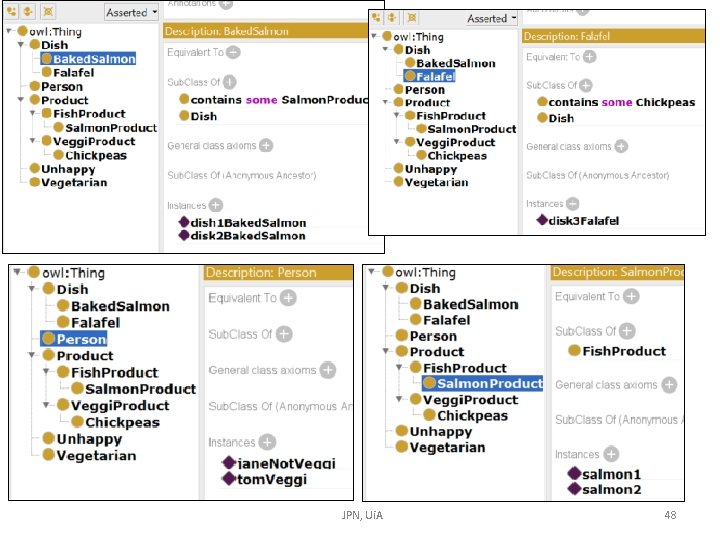Add Equivalent To axiom in Person description
Viewport: 720px width, 540px height.
click(288, 298)
